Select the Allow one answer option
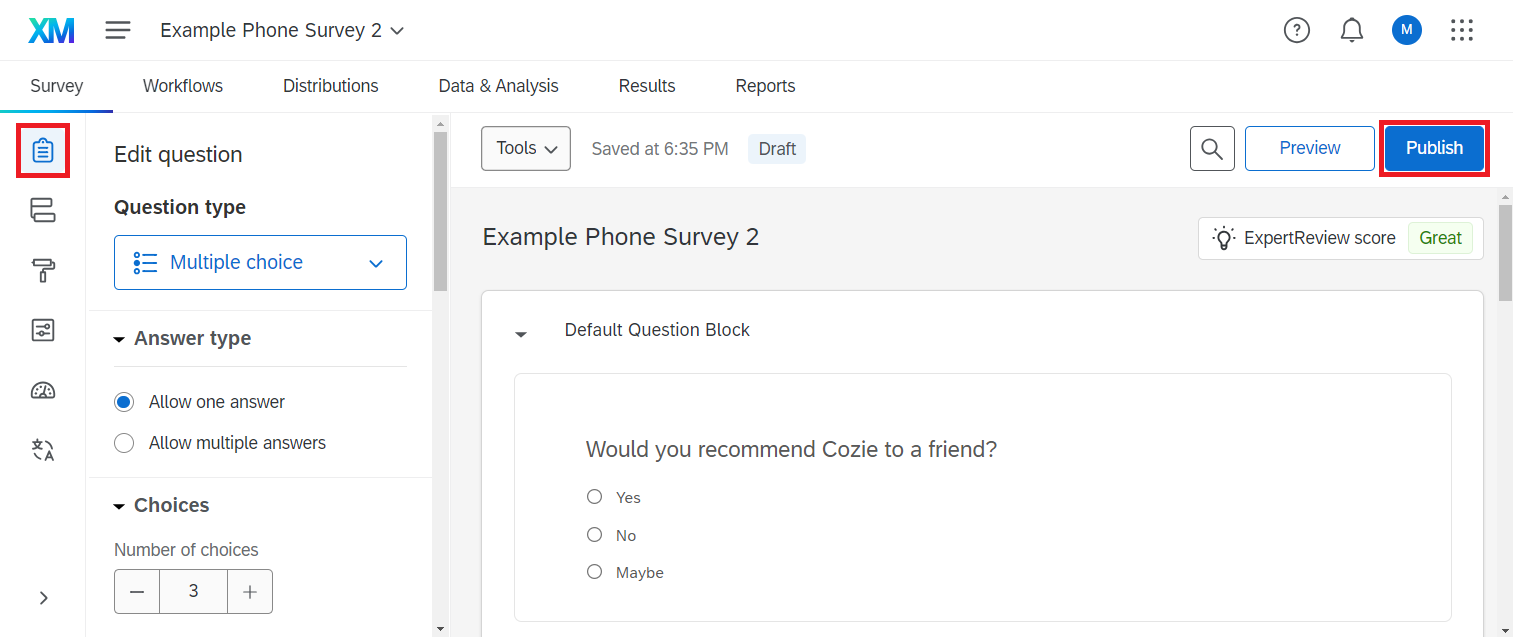 (x=124, y=402)
